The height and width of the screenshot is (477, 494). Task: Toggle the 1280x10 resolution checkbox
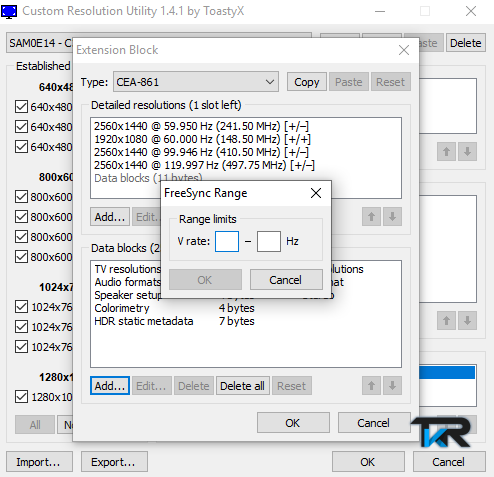(21, 397)
